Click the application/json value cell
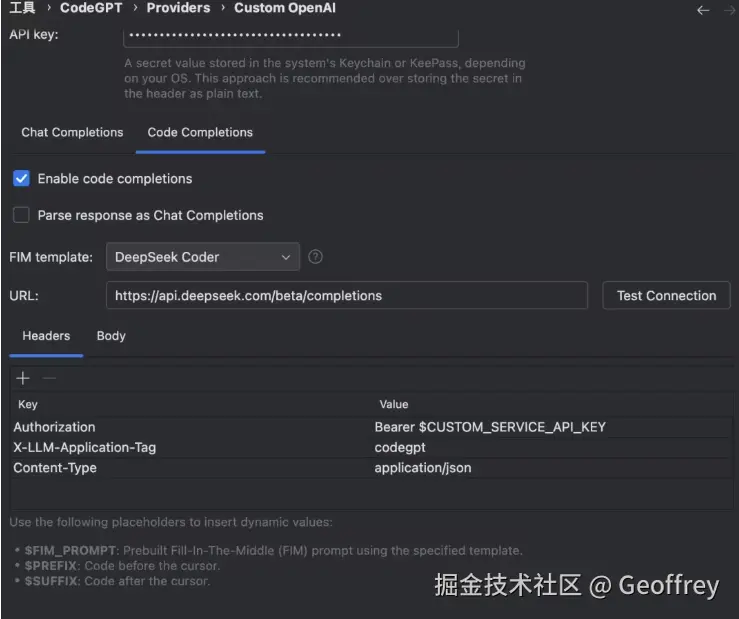This screenshot has height=619, width=739. click(552, 468)
